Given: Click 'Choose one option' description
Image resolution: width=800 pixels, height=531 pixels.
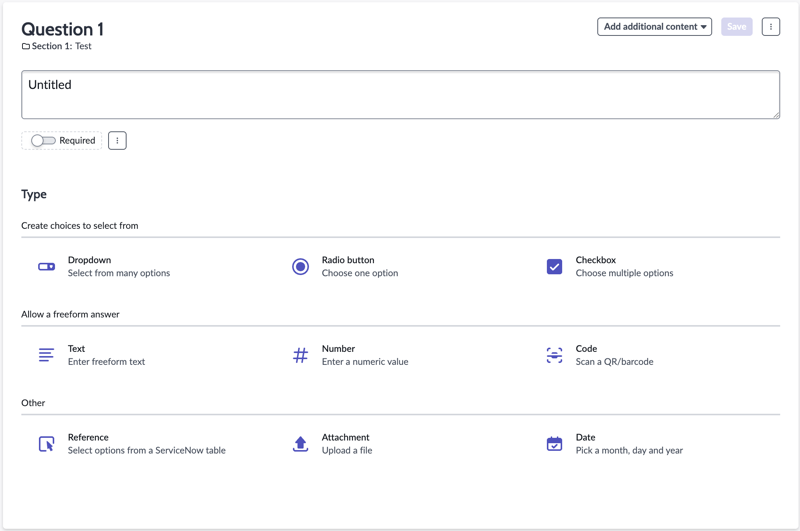Looking at the screenshot, I should click(360, 273).
